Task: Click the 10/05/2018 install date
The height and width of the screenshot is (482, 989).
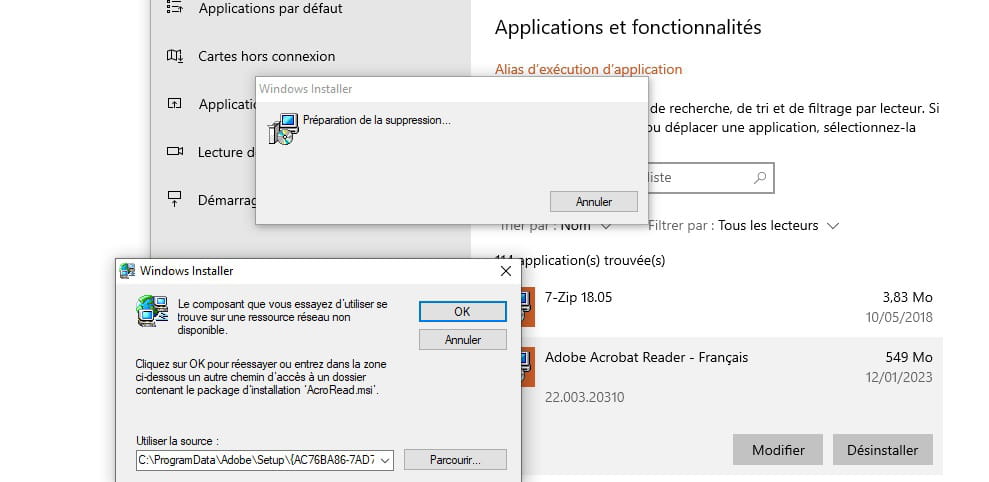Action: click(x=899, y=317)
